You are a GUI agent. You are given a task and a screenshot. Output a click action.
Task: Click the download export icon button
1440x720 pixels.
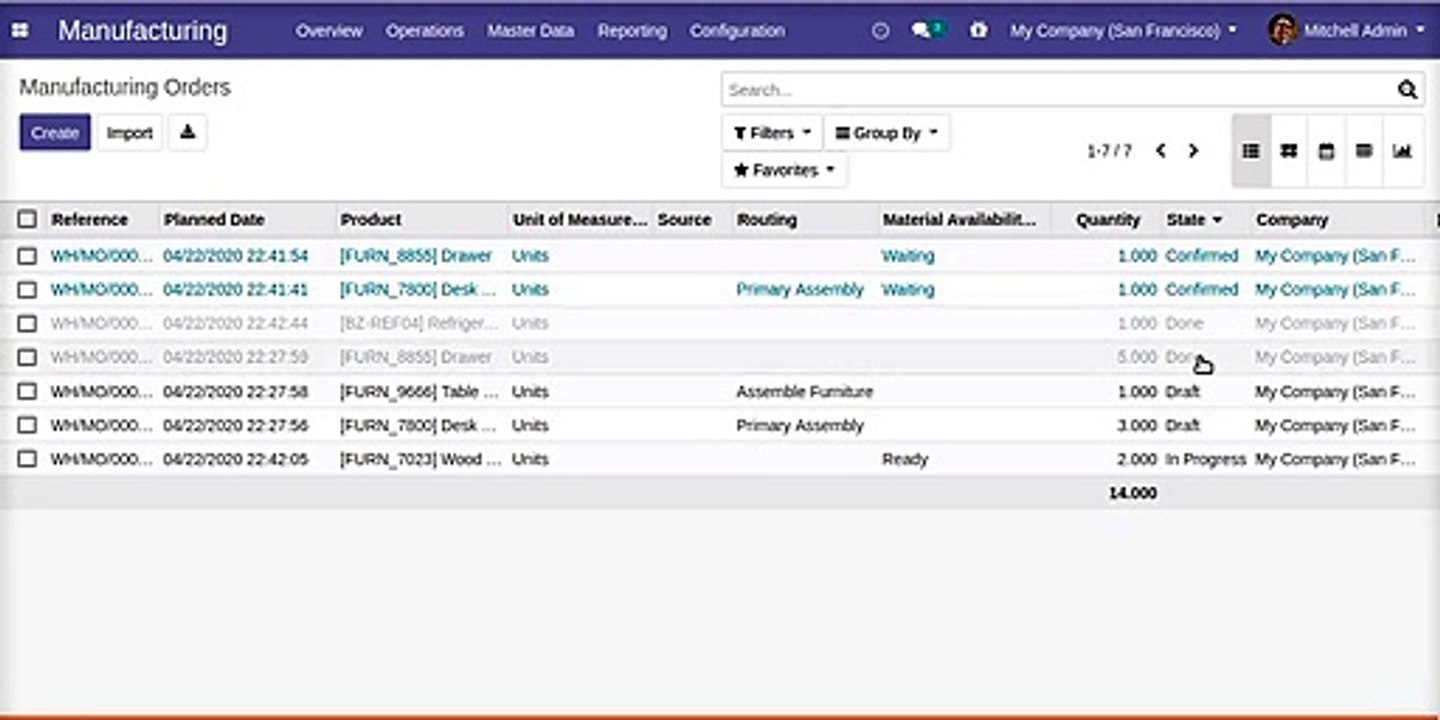(187, 132)
